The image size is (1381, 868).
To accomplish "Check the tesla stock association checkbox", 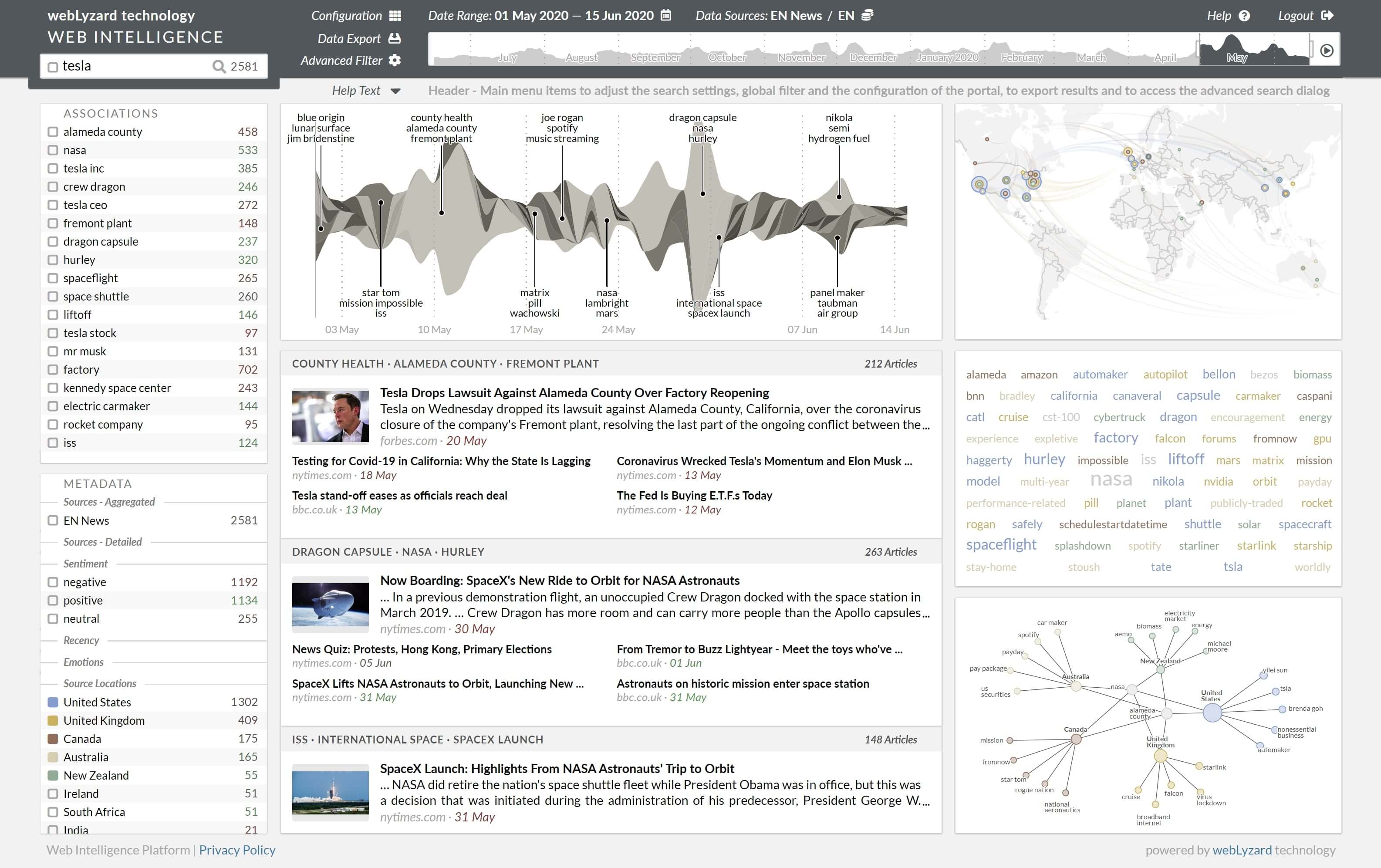I will [x=53, y=333].
